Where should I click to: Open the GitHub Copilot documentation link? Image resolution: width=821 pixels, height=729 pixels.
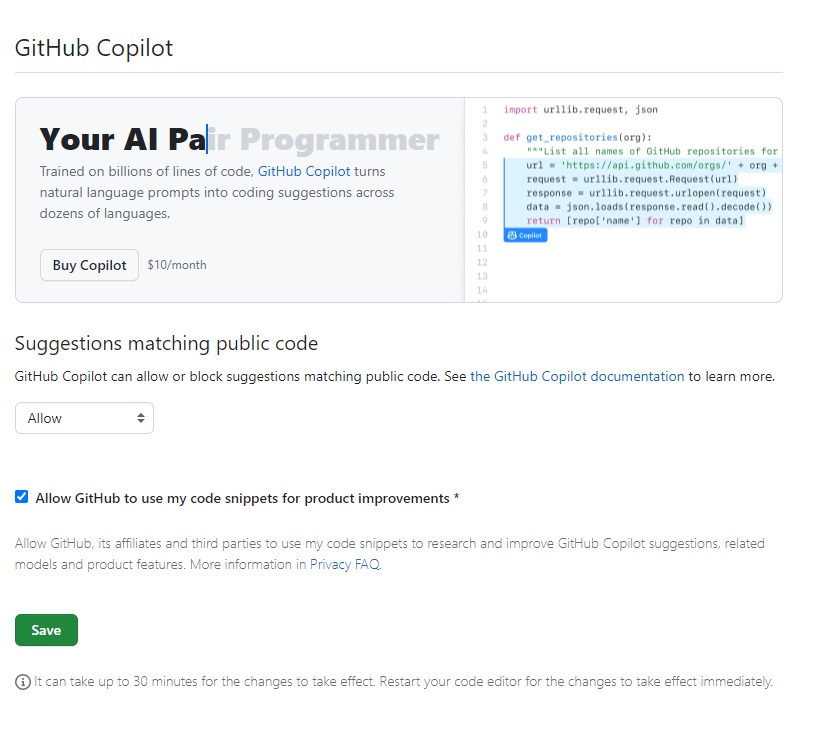click(x=578, y=376)
